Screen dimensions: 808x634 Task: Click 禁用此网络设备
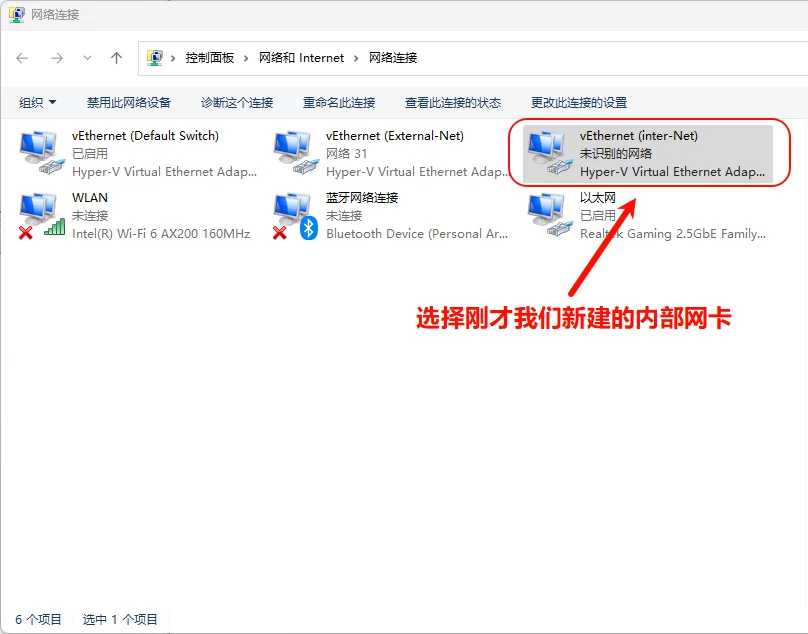(x=129, y=103)
